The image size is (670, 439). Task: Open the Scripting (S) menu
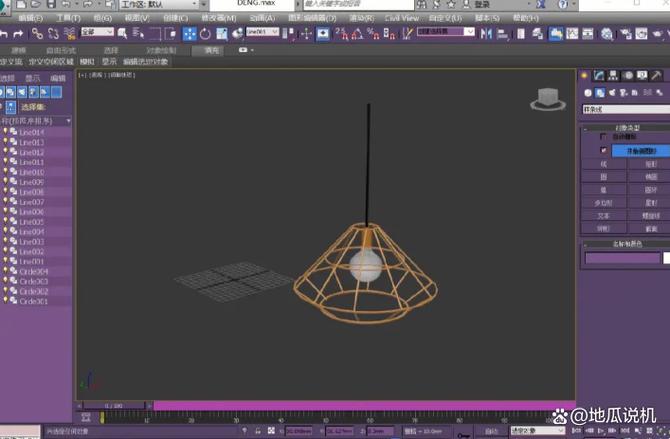click(487, 18)
